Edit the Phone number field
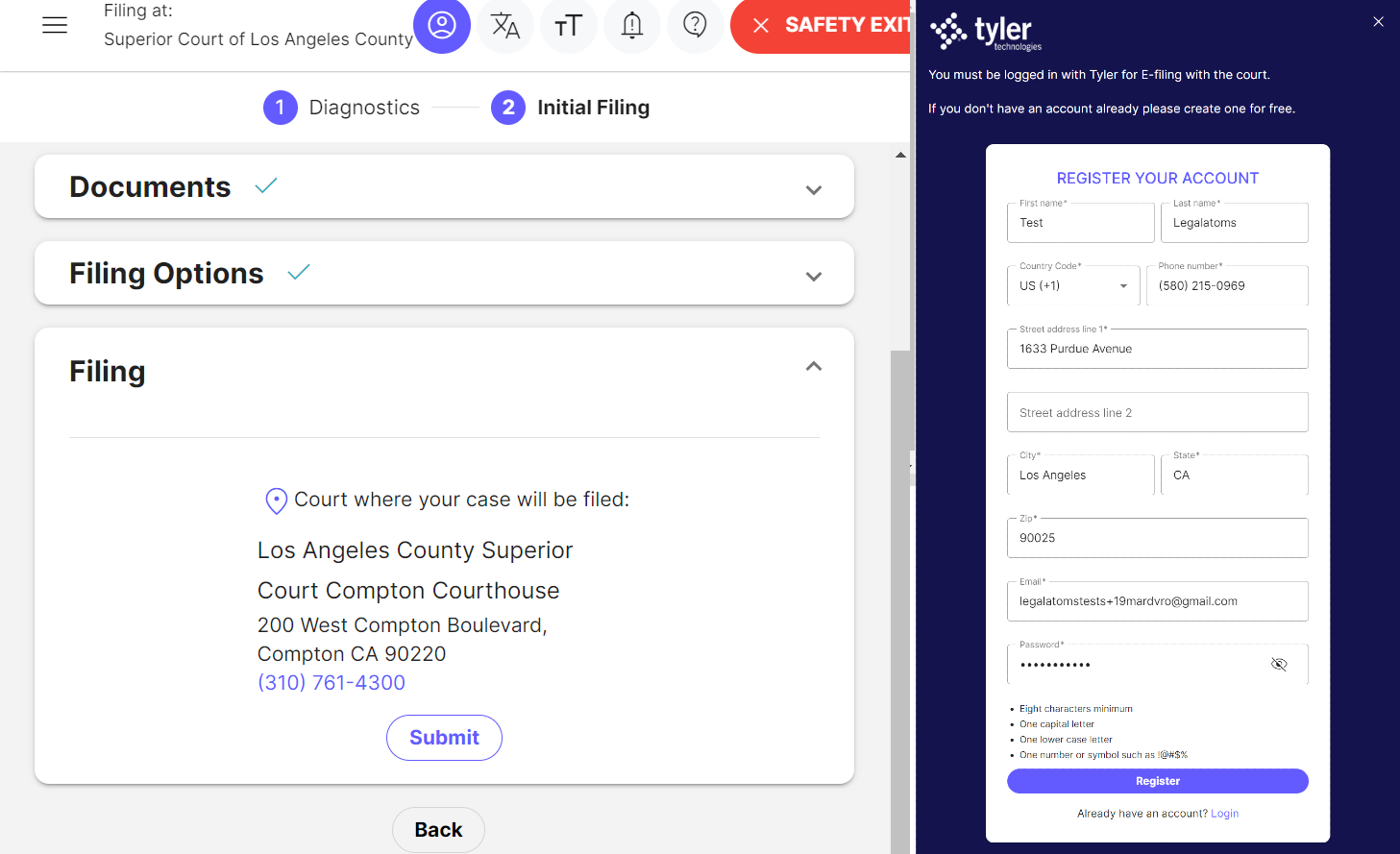The width and height of the screenshot is (1400, 854). pyautogui.click(x=1227, y=285)
